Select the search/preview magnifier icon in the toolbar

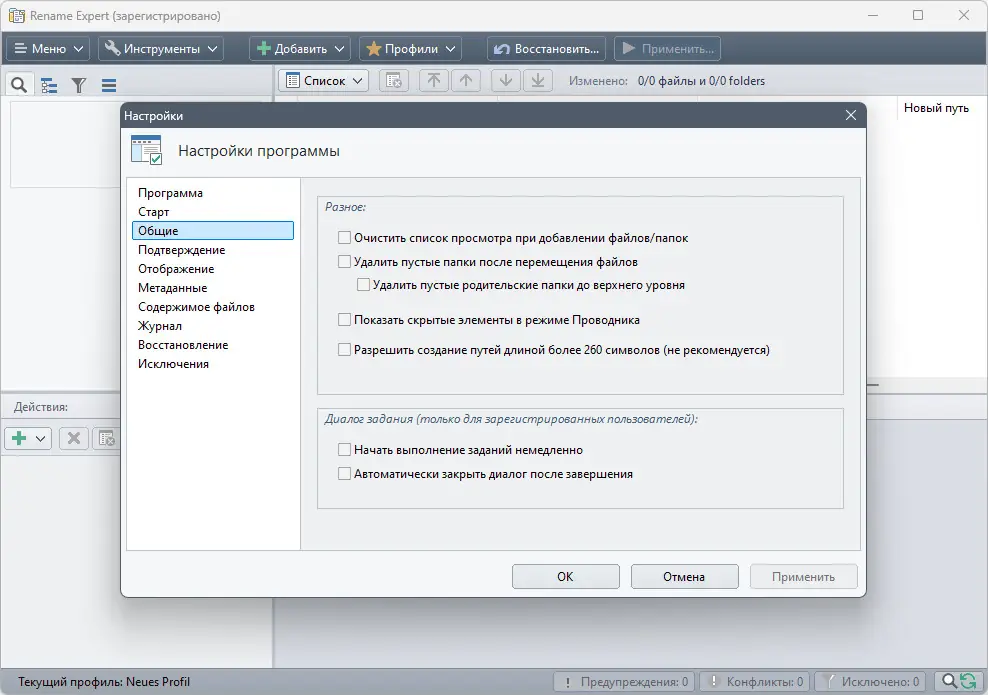coord(18,84)
